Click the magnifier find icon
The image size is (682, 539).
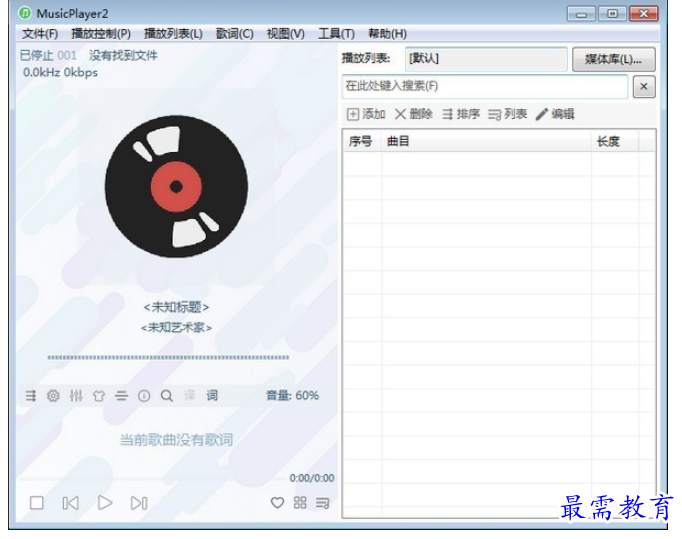(x=167, y=396)
